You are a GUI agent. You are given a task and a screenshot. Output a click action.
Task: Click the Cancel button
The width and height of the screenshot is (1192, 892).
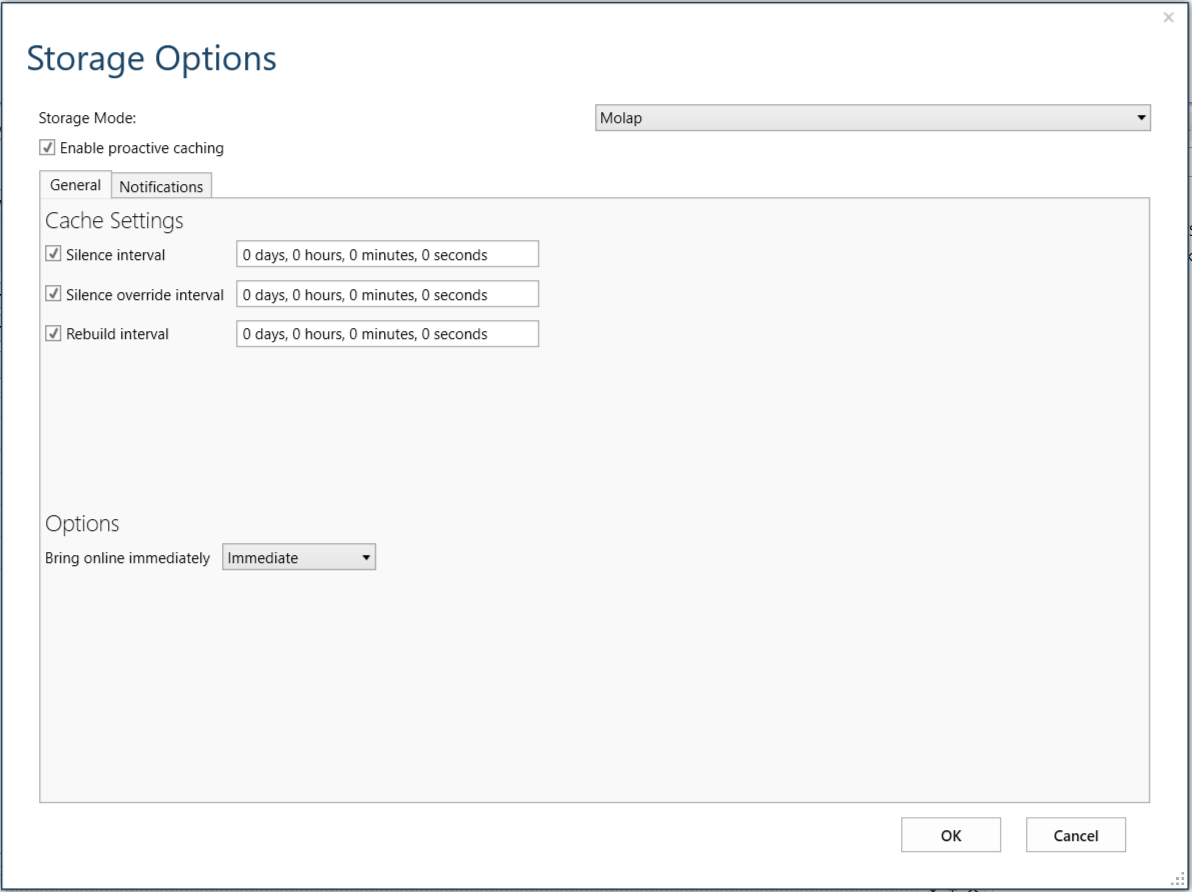pos(1075,834)
